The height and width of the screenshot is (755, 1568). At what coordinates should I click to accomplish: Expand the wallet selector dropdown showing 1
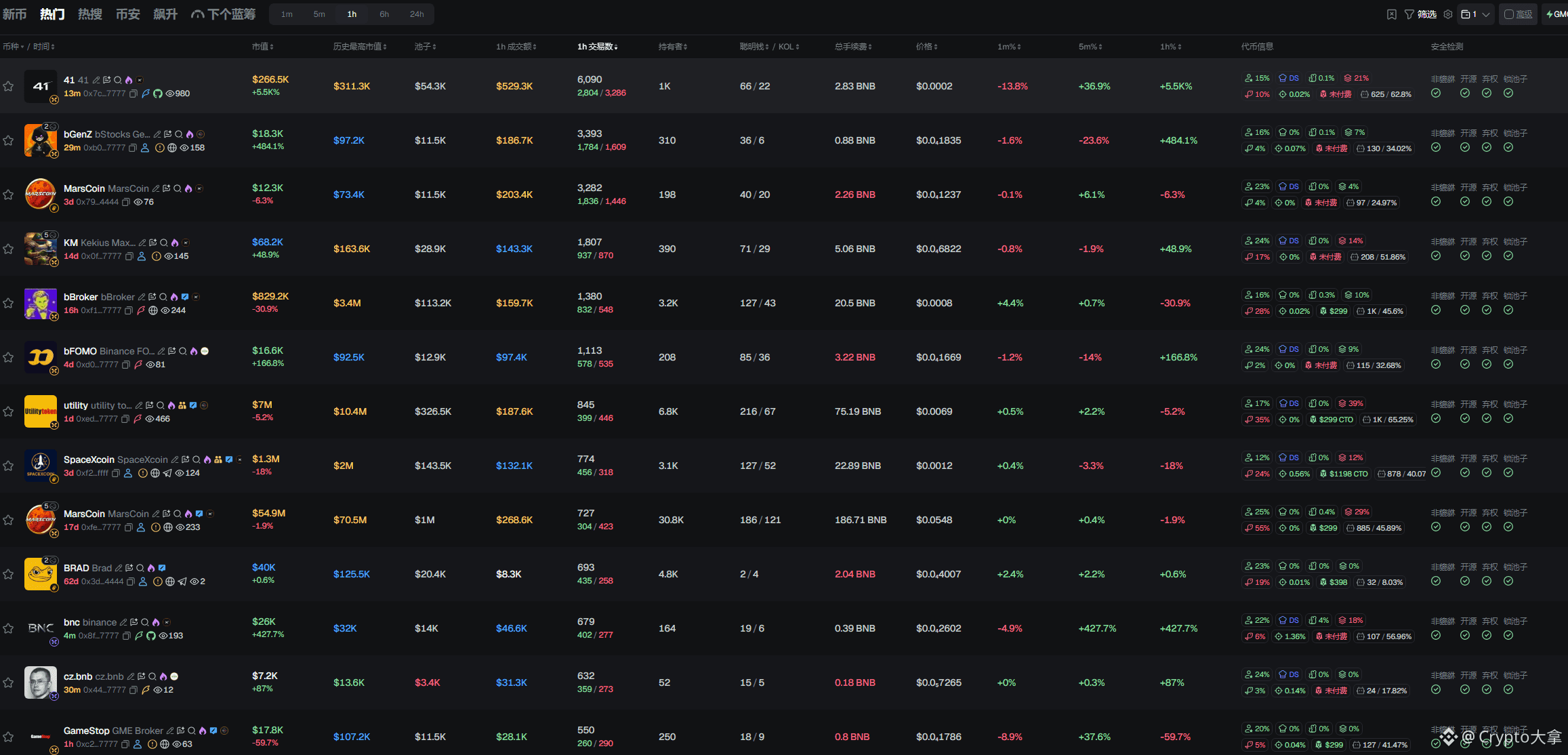coord(1475,14)
